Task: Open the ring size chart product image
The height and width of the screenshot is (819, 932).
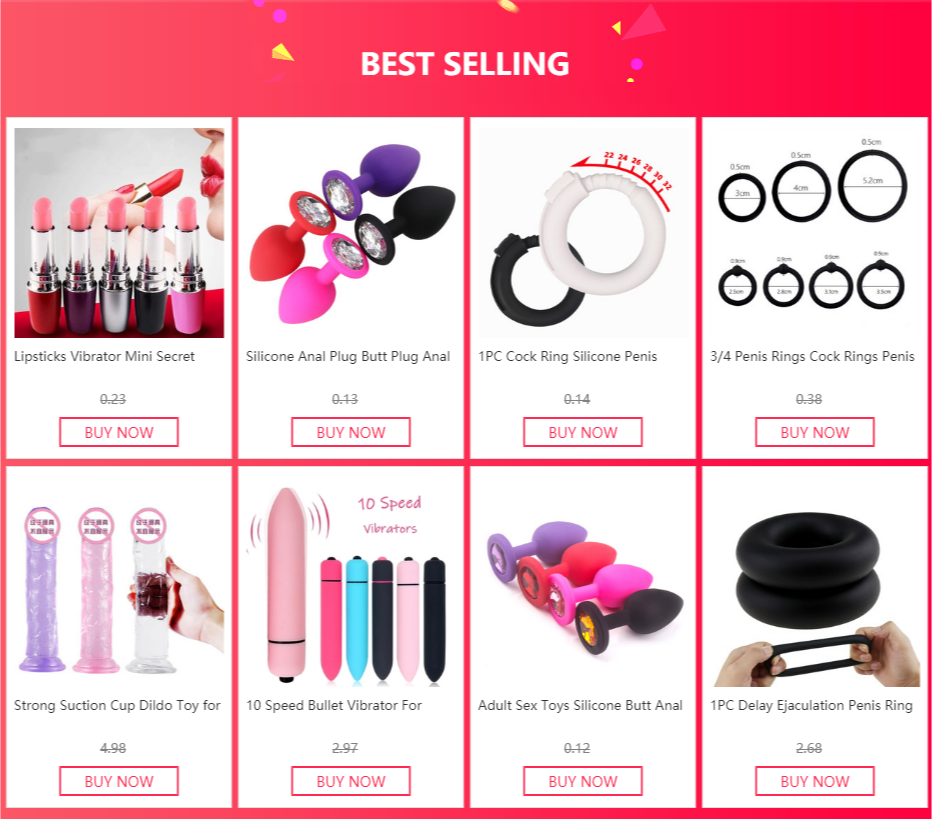Action: click(815, 232)
